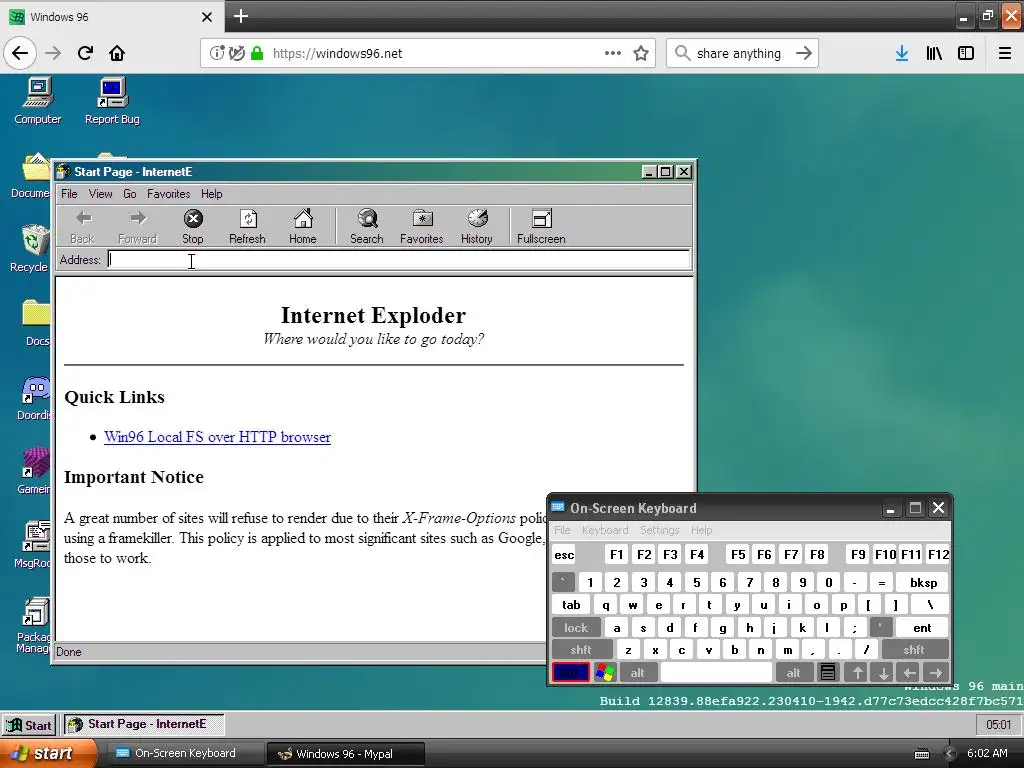Viewport: 1024px width, 768px height.
Task: Click the Windows key on On-Screen Keyboard
Action: point(605,673)
